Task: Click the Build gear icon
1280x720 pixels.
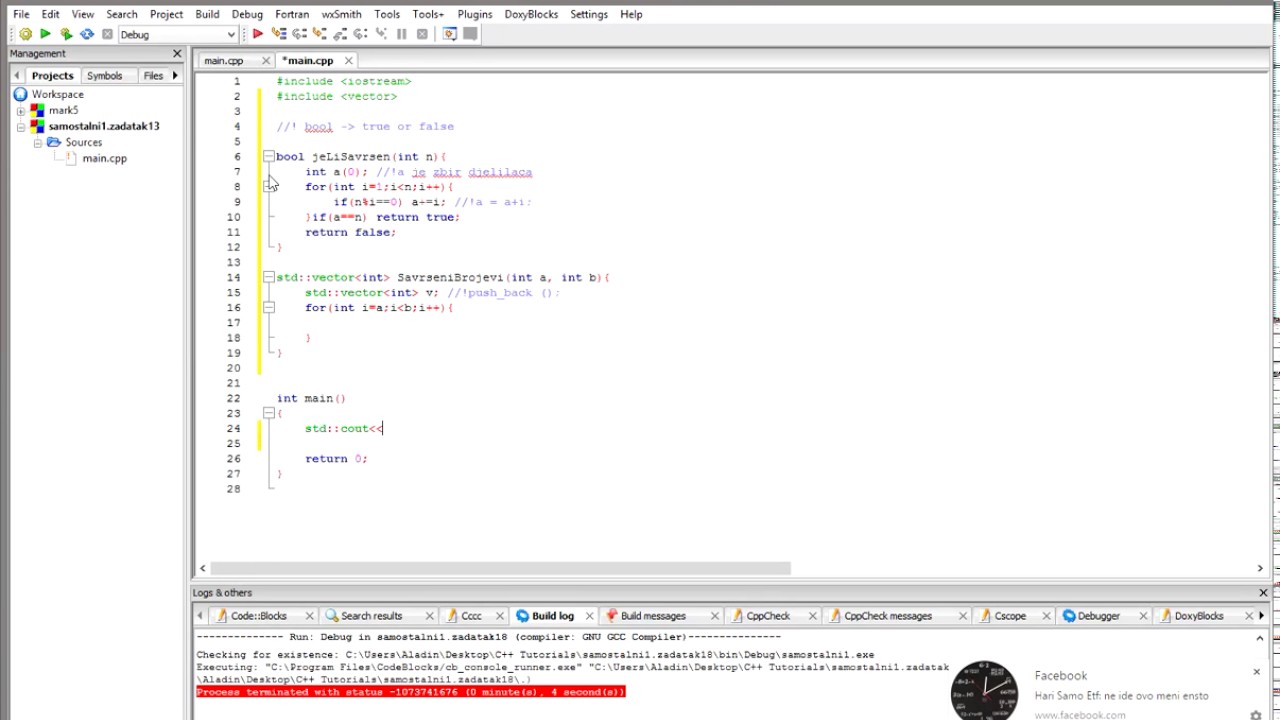Action: point(25,34)
